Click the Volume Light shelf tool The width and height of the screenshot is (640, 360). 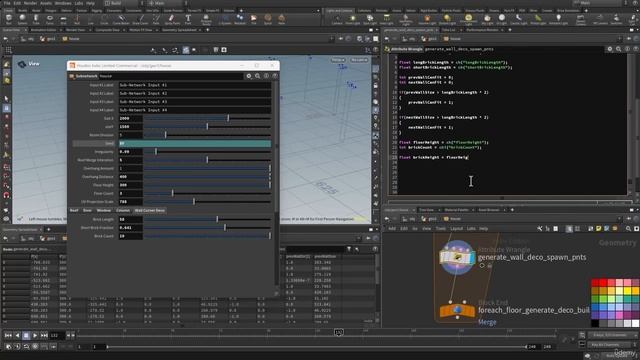427,19
